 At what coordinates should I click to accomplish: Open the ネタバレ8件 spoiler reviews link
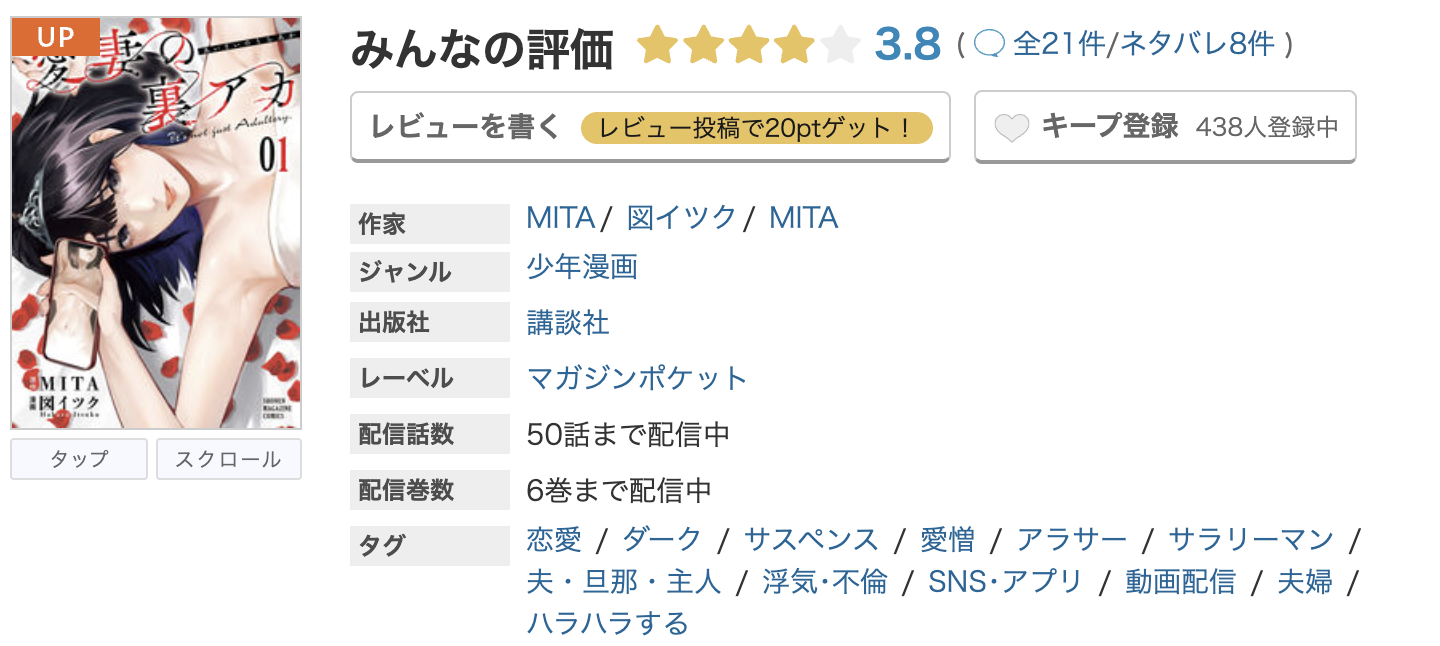1198,45
